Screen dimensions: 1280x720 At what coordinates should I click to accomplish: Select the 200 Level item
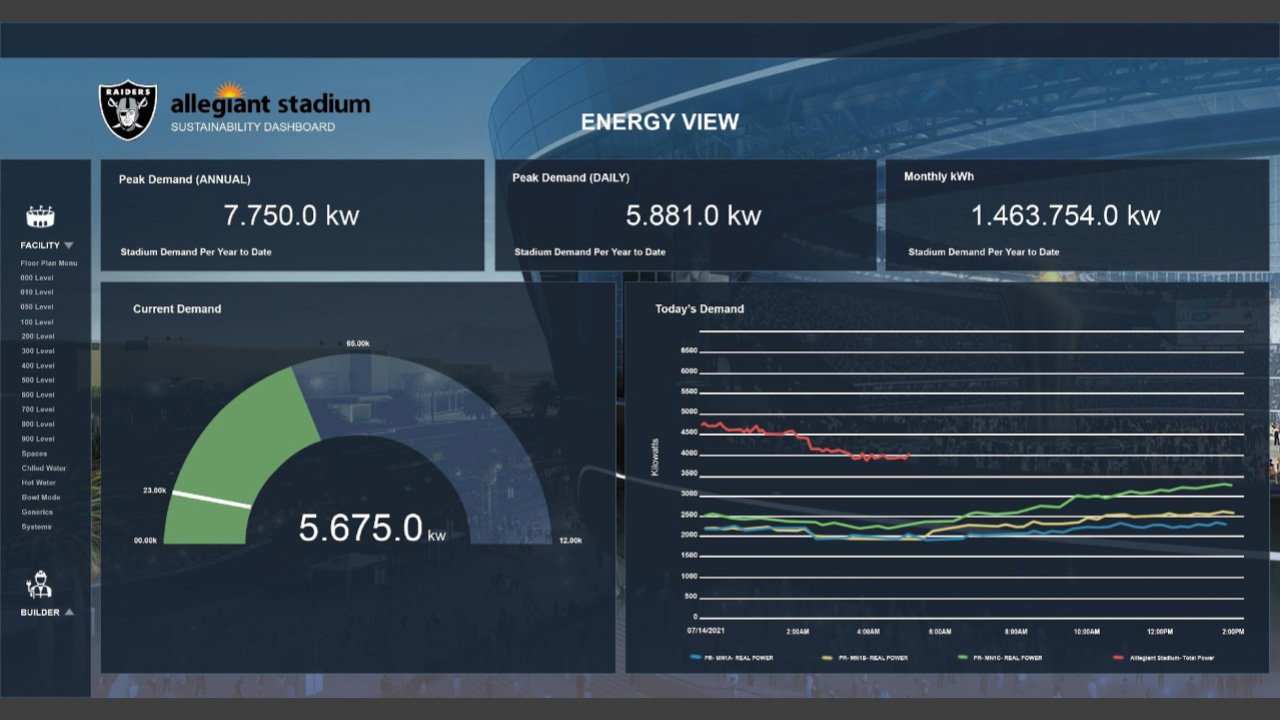coord(37,336)
